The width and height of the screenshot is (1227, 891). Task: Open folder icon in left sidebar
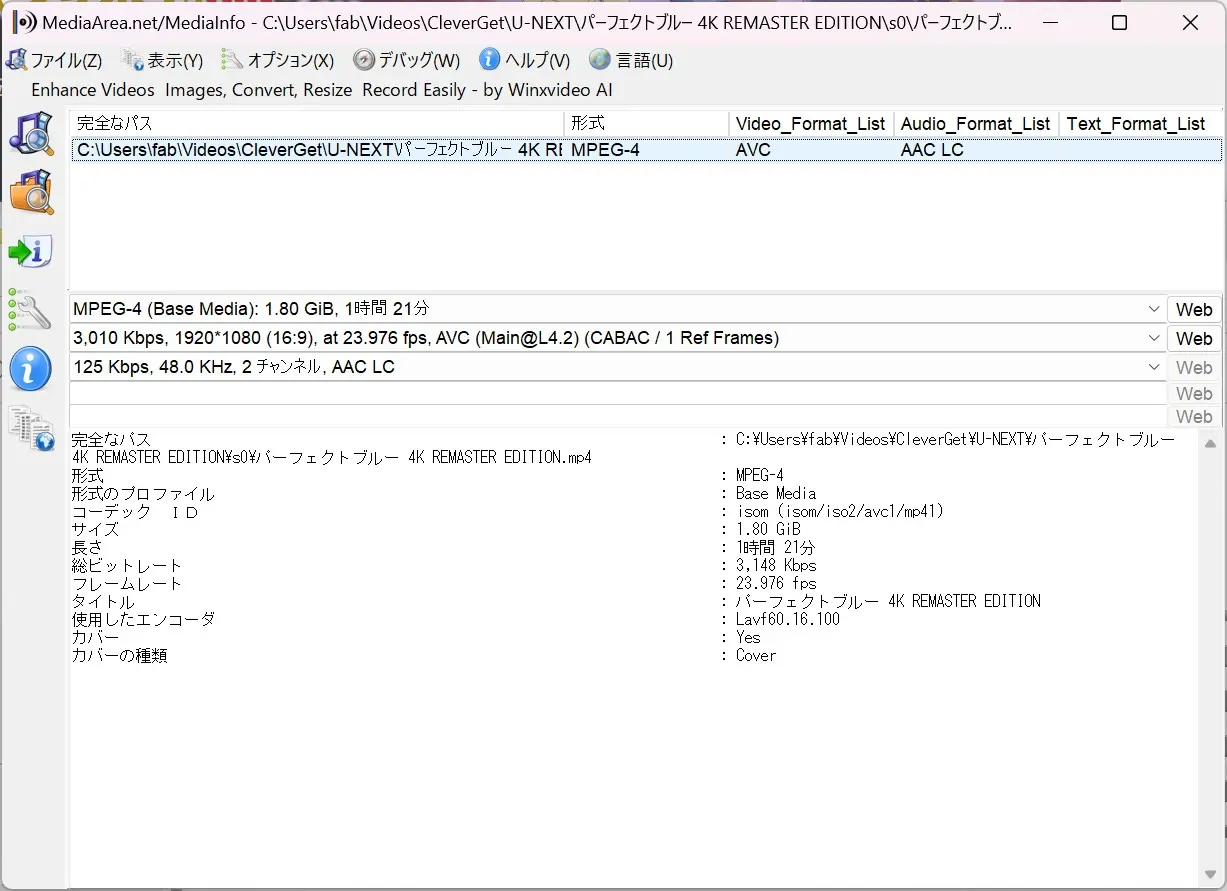(31, 192)
